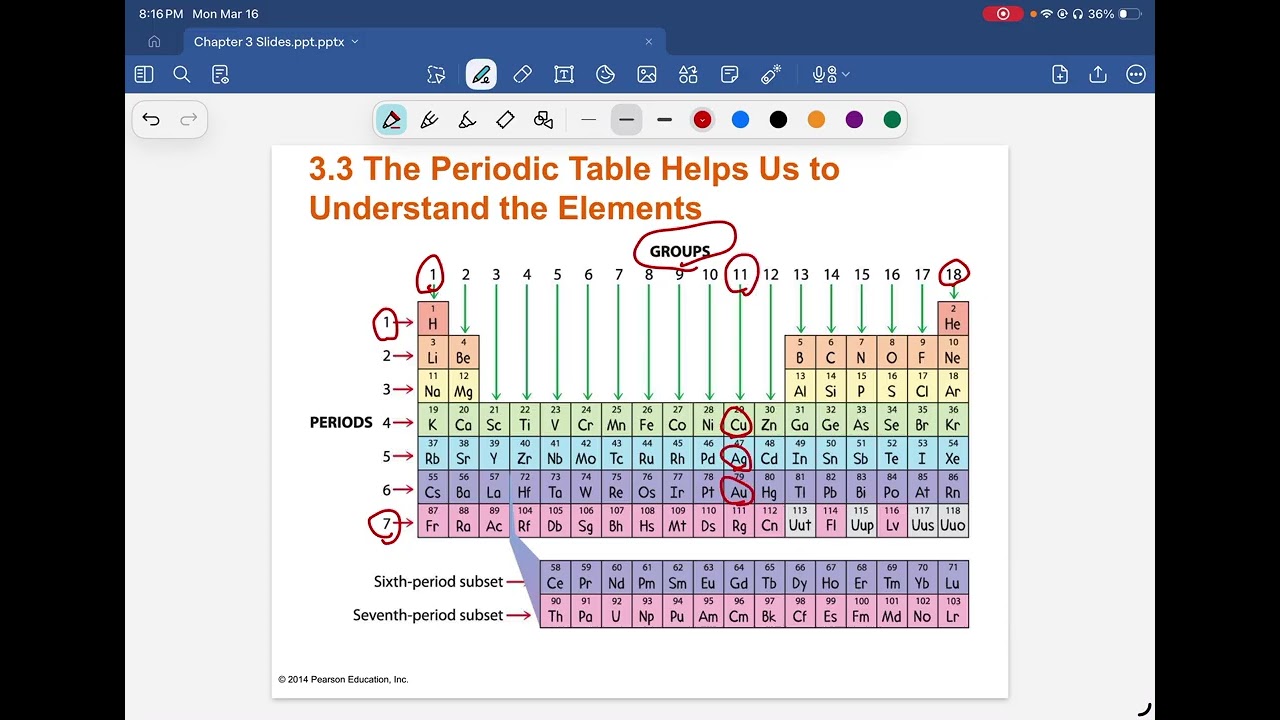Insert an image with photo tool

[x=647, y=74]
